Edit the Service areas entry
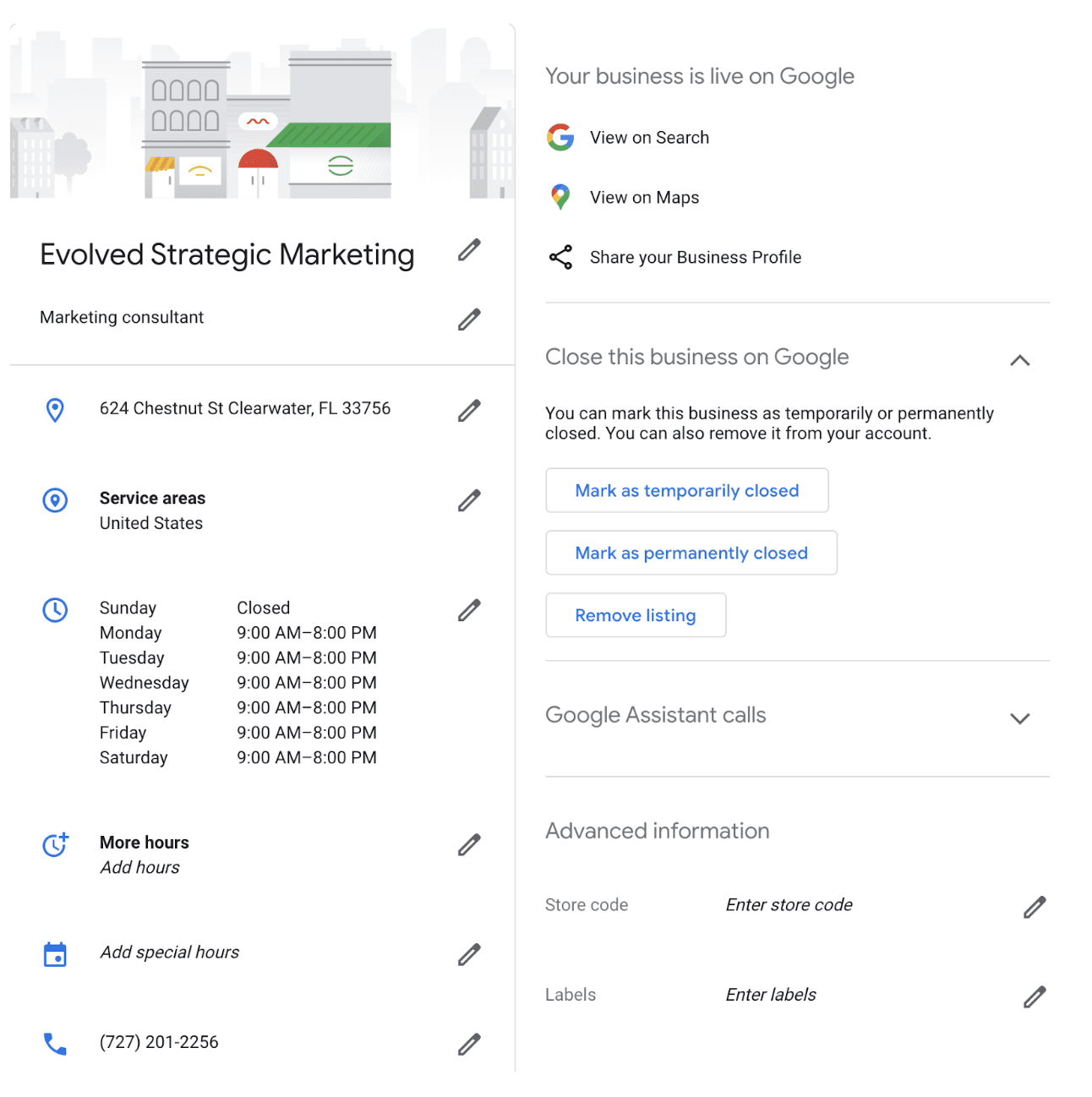1092x1097 pixels. pyautogui.click(x=469, y=500)
